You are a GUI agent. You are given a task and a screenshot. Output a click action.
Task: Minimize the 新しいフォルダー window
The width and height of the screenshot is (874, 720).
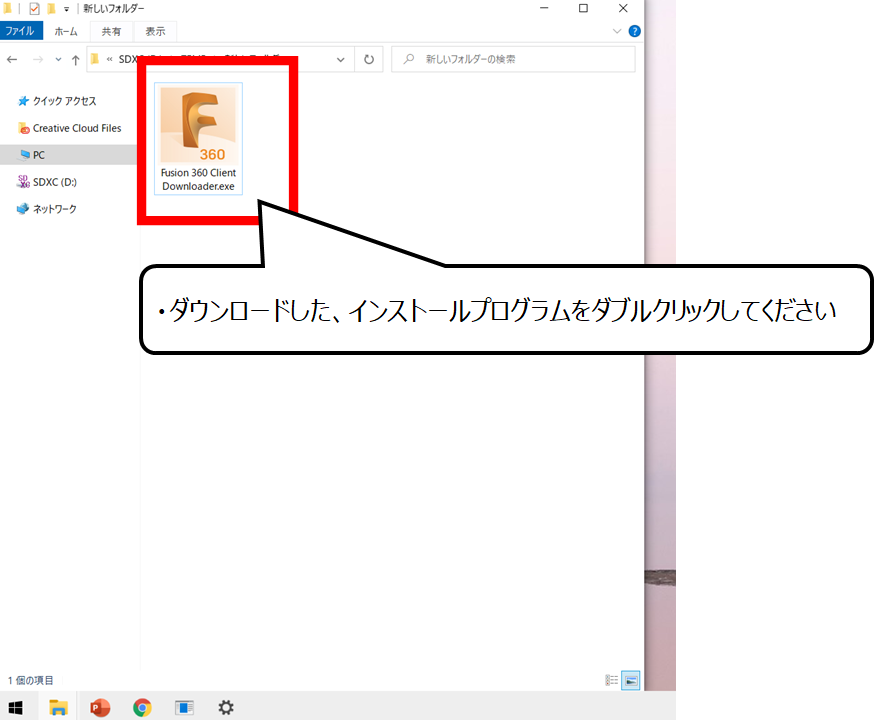coord(544,8)
